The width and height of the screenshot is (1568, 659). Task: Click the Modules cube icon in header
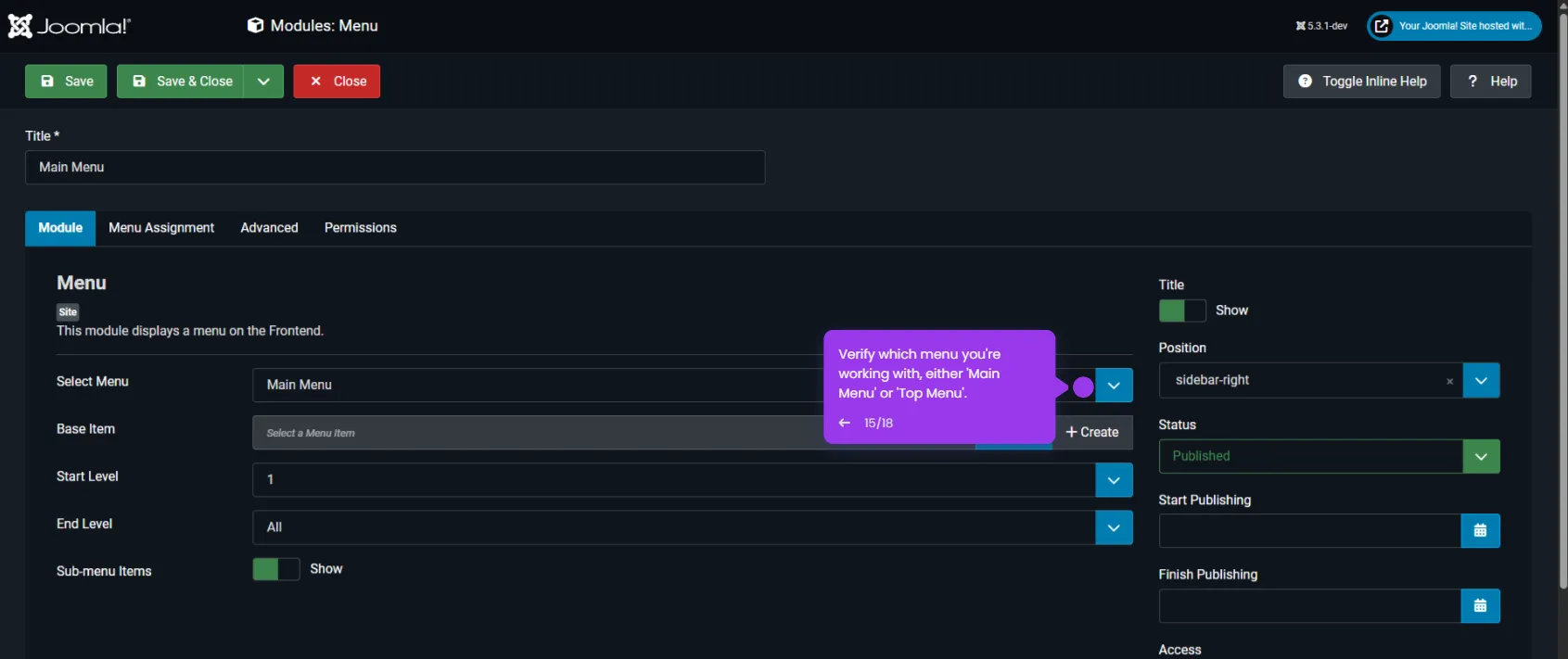coord(255,26)
